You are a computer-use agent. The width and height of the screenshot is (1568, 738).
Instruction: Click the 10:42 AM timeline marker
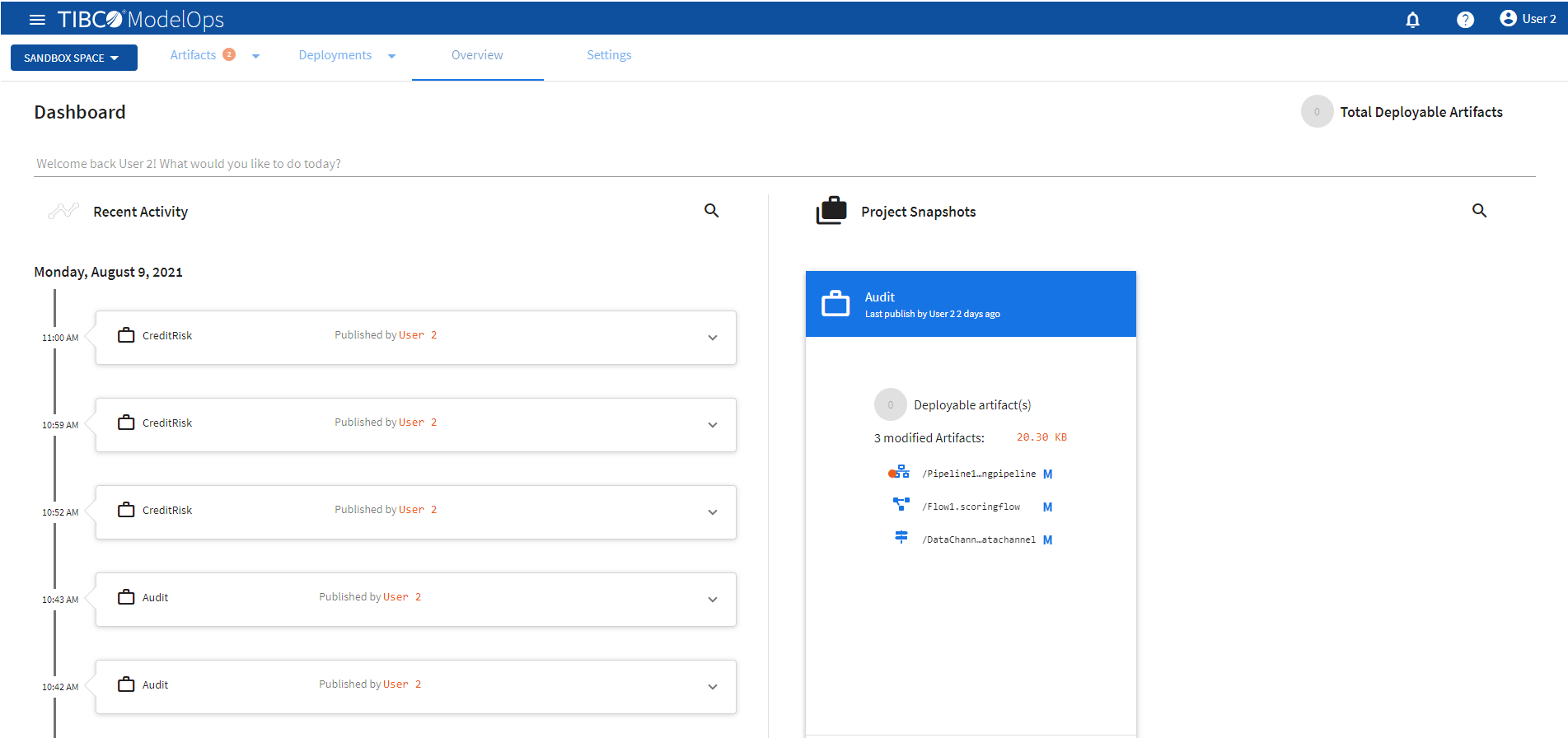point(60,687)
